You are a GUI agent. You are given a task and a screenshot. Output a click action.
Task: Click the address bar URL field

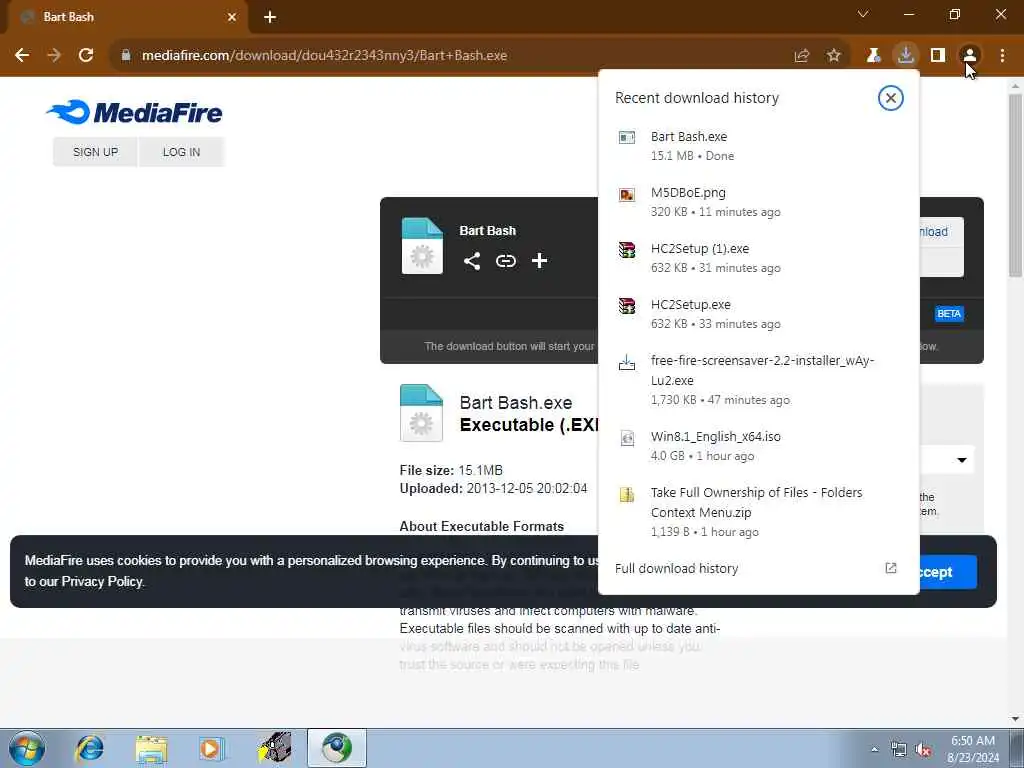tap(451, 56)
